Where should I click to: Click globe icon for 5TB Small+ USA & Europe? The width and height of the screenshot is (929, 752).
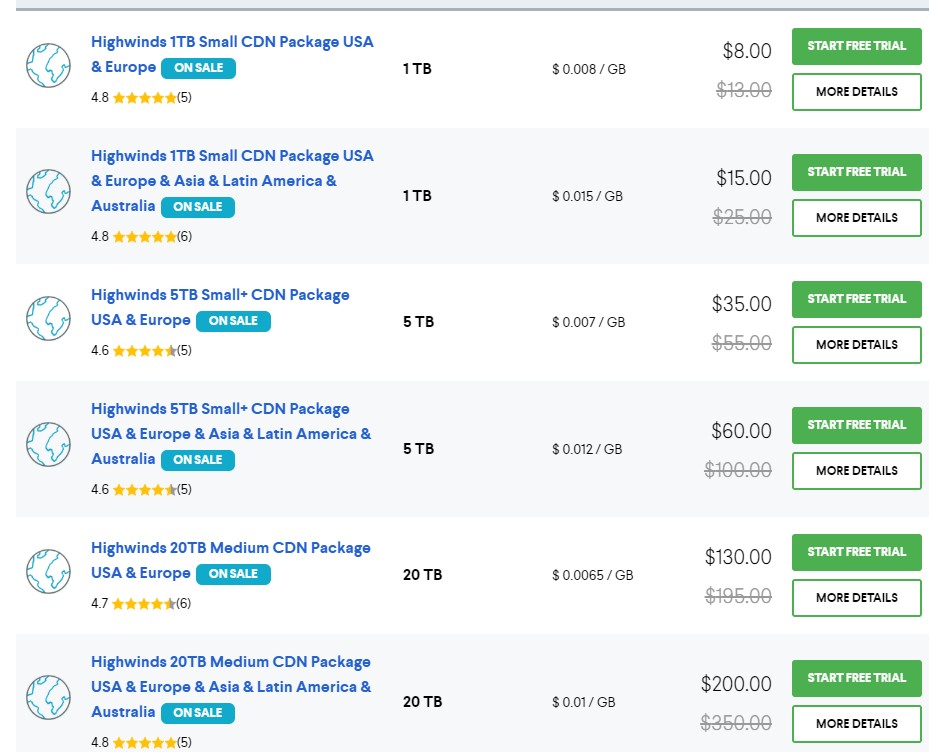pyautogui.click(x=48, y=319)
